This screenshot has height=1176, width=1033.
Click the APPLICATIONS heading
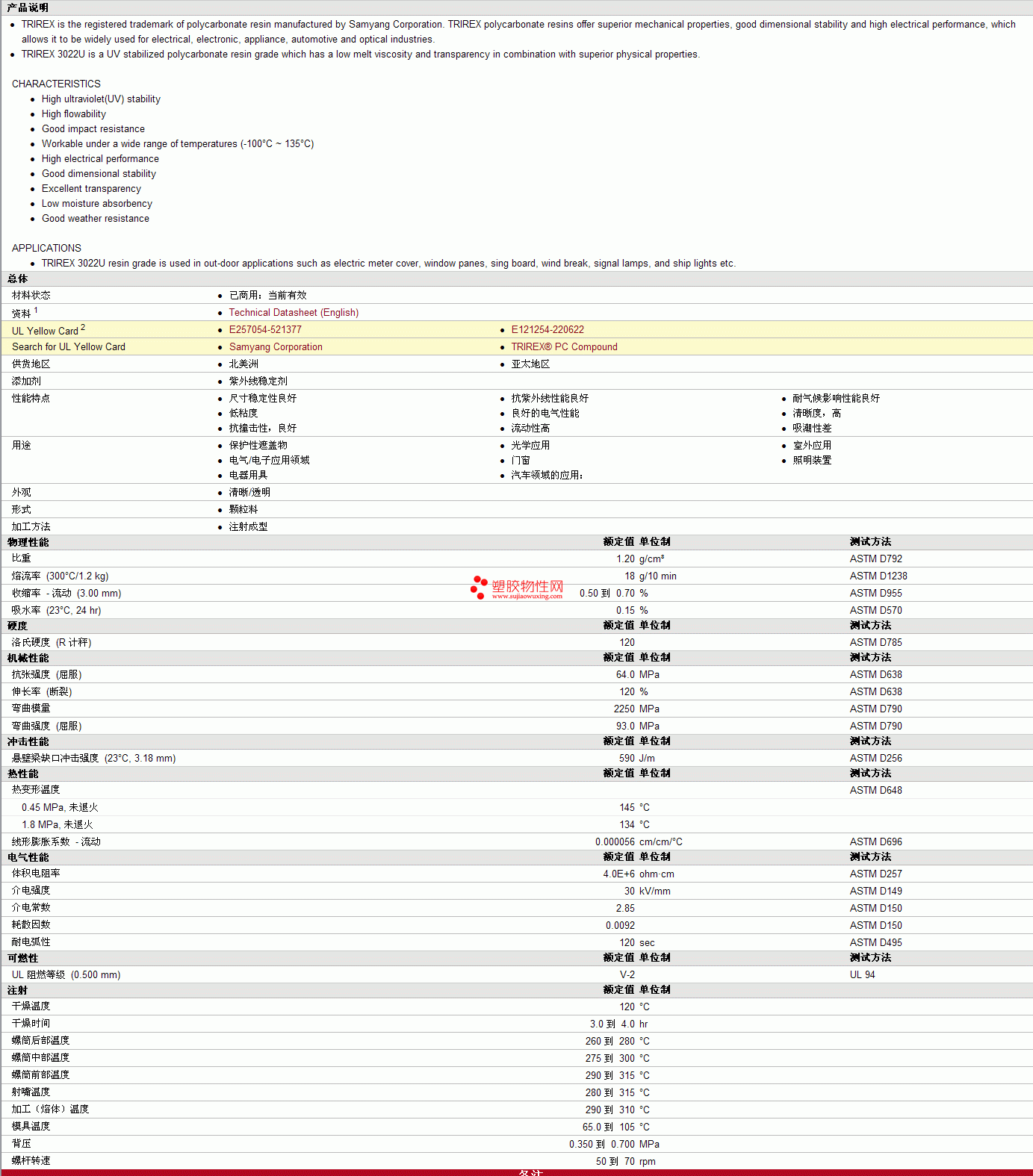tap(46, 248)
